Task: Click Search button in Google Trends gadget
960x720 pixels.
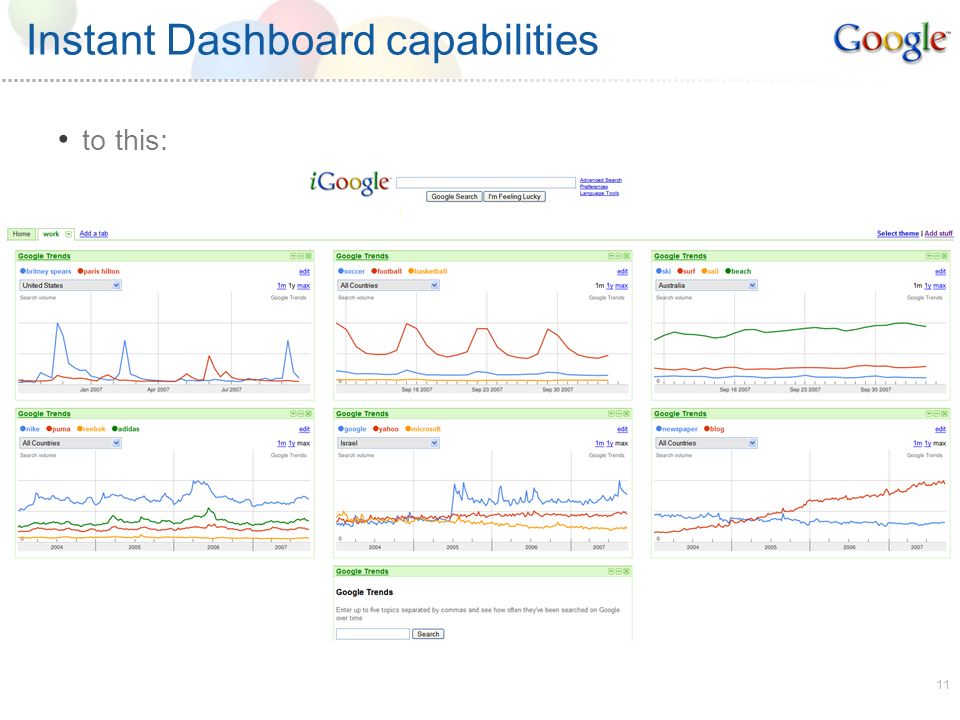Action: [x=428, y=634]
